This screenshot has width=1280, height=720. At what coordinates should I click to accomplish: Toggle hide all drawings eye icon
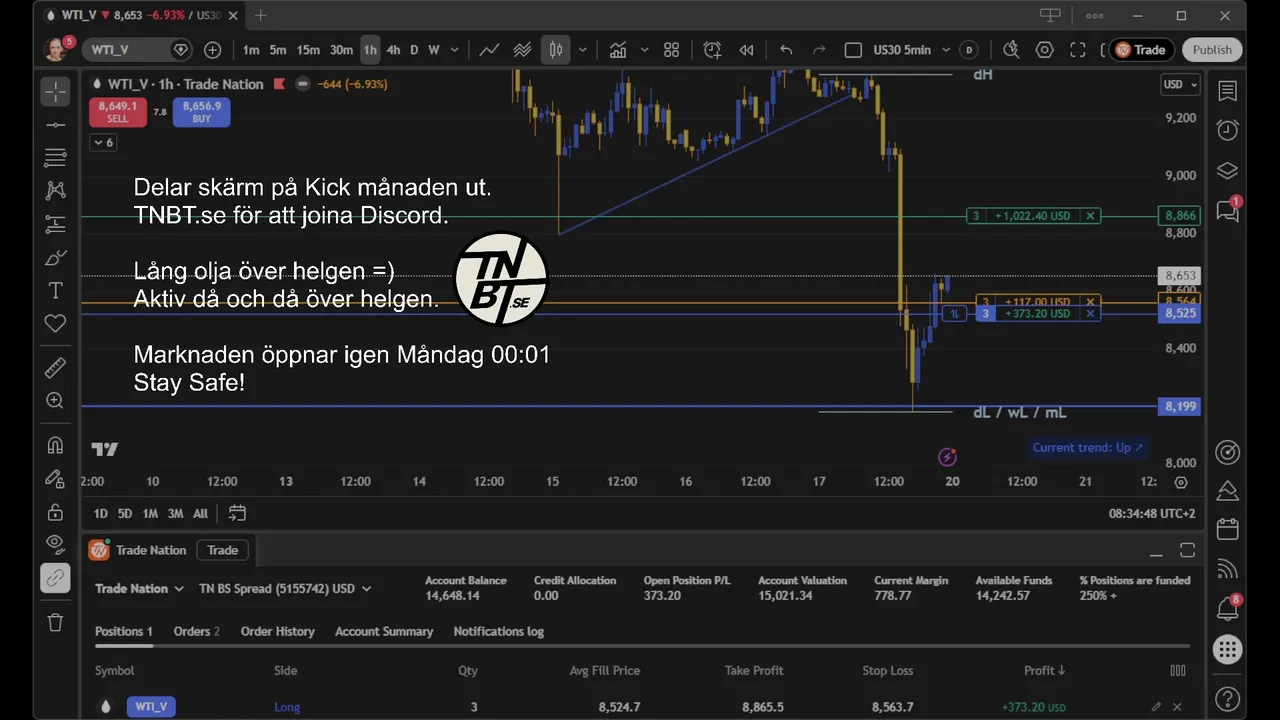[x=55, y=544]
